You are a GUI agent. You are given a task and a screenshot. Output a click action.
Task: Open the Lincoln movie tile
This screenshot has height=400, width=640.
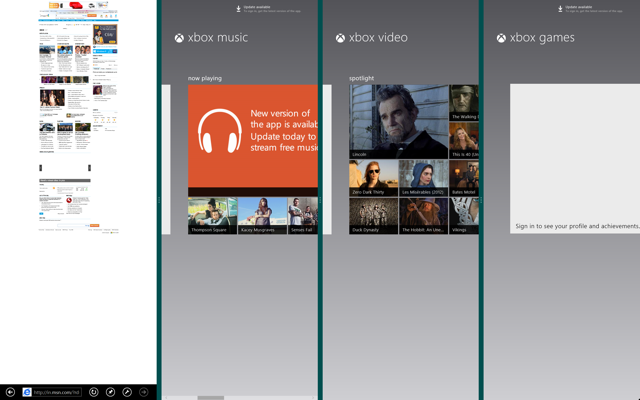pyautogui.click(x=398, y=122)
